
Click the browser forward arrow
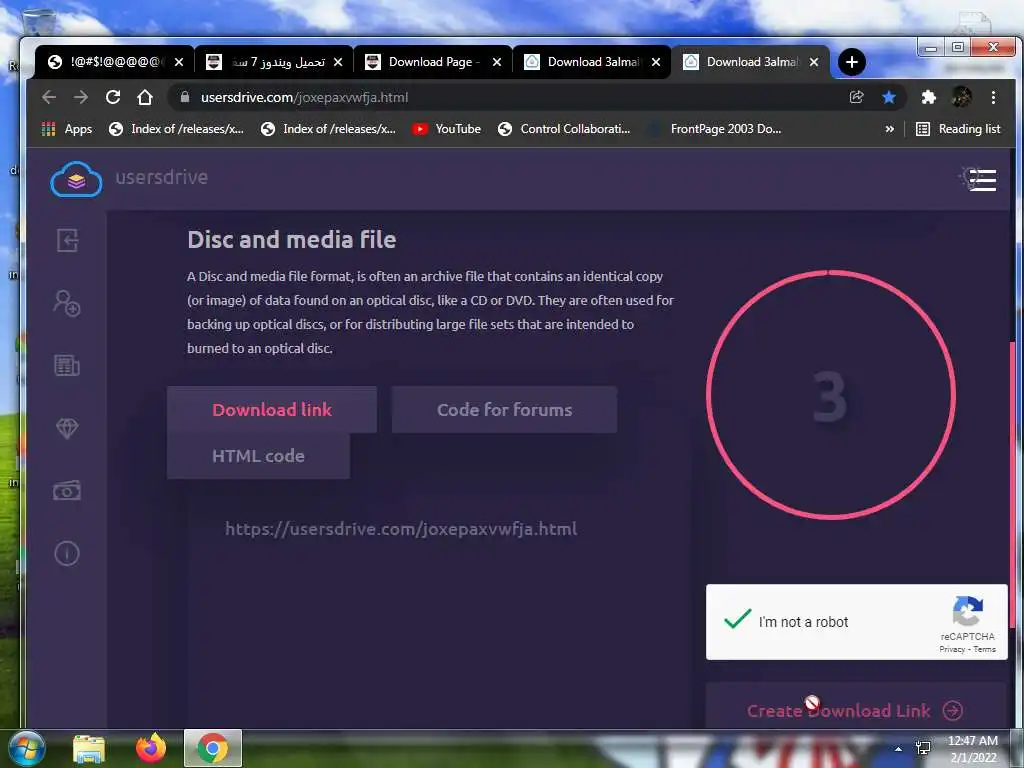[81, 97]
